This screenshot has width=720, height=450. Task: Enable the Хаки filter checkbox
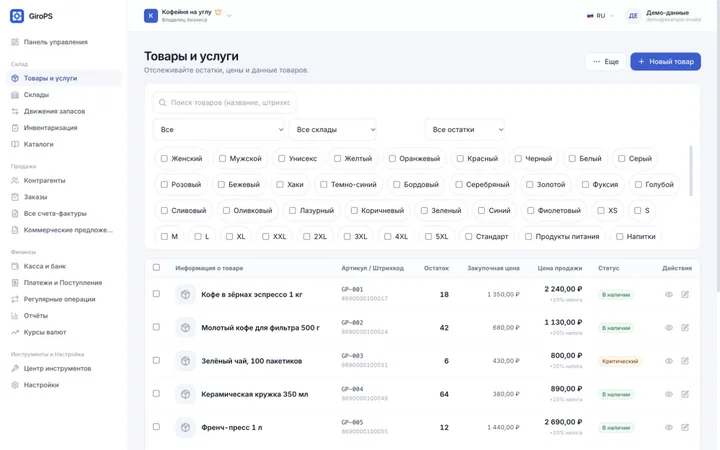[x=280, y=185]
